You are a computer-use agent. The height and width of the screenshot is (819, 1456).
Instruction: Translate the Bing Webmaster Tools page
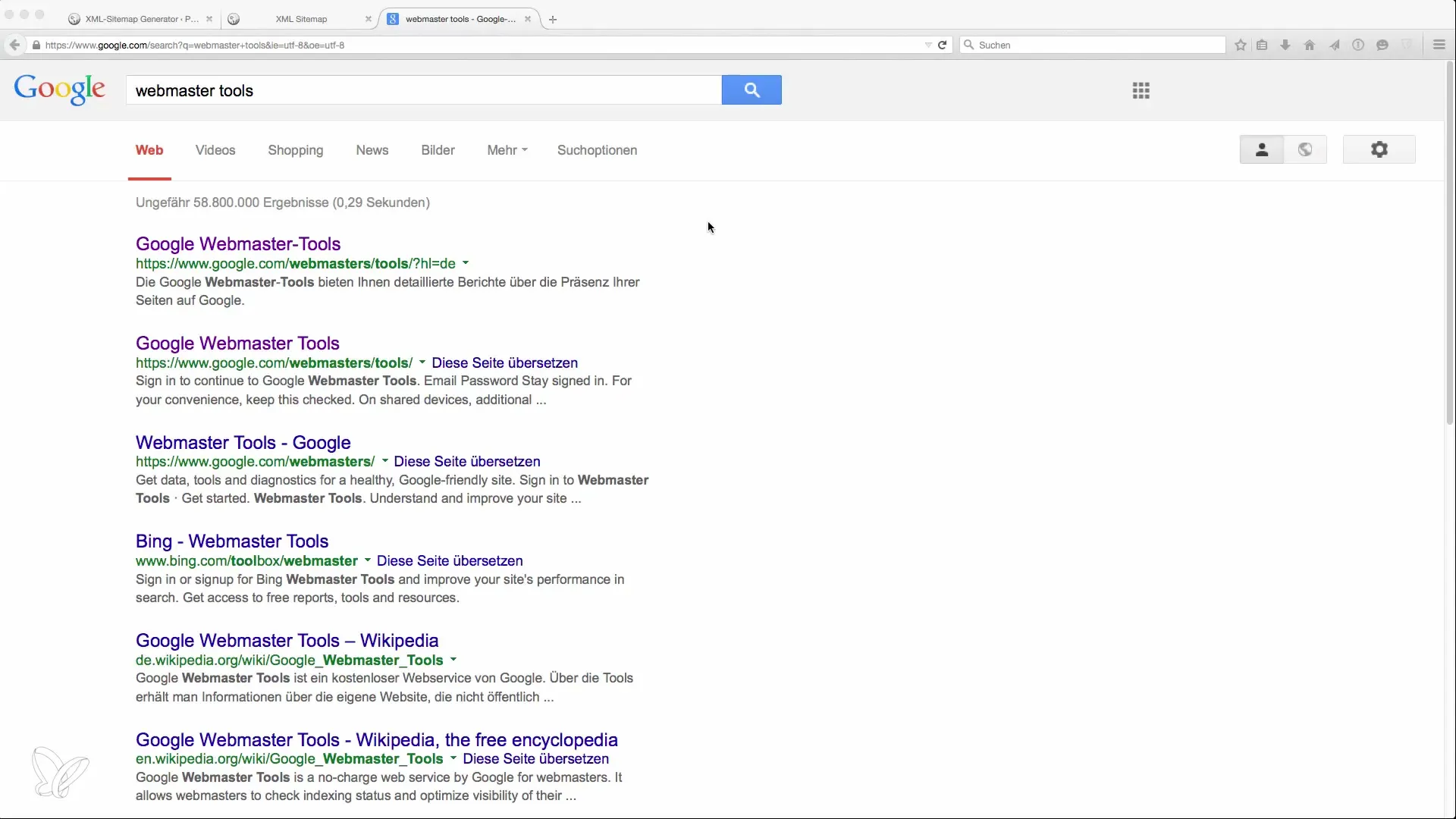point(450,561)
